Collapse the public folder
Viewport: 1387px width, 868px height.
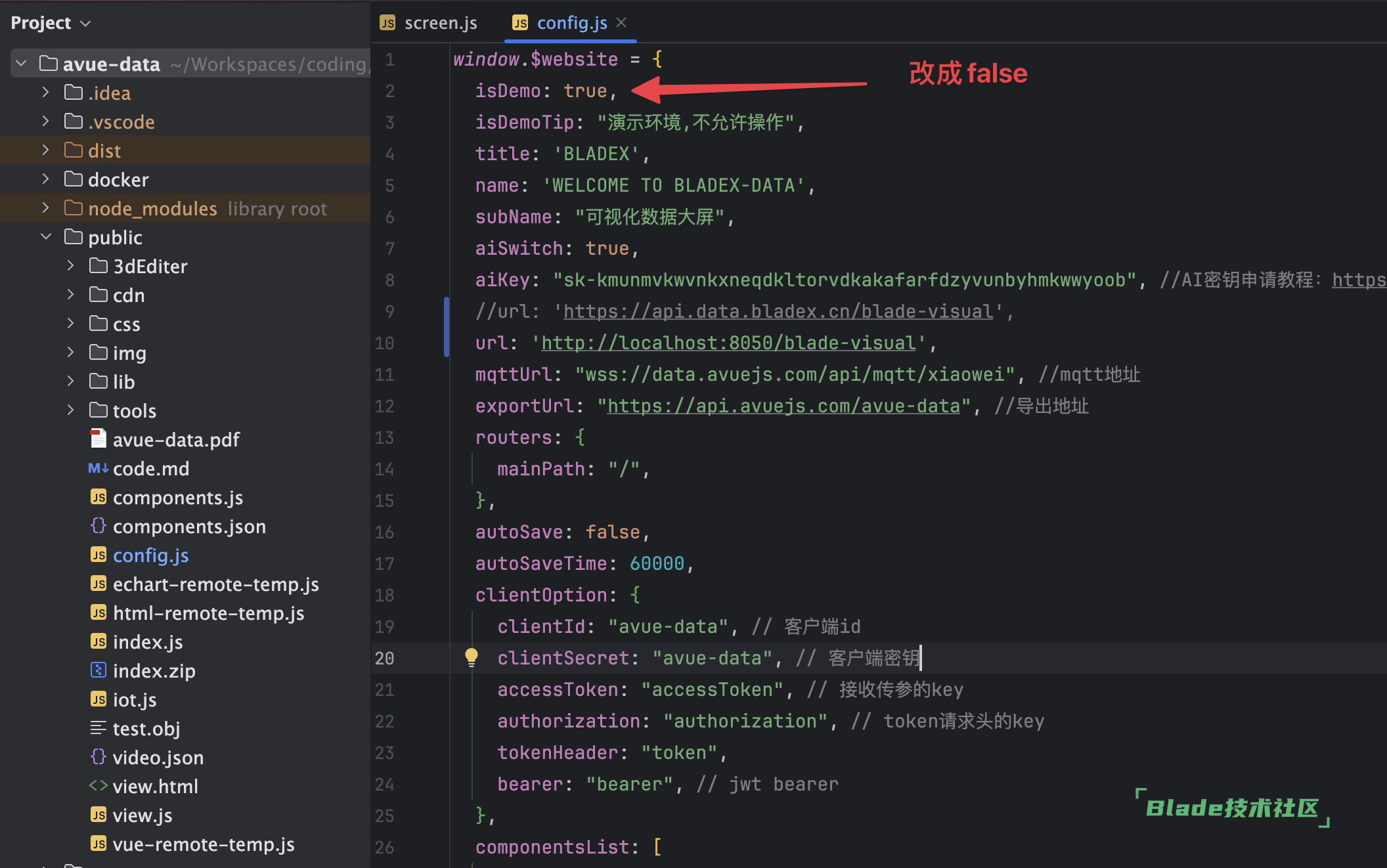(x=46, y=237)
